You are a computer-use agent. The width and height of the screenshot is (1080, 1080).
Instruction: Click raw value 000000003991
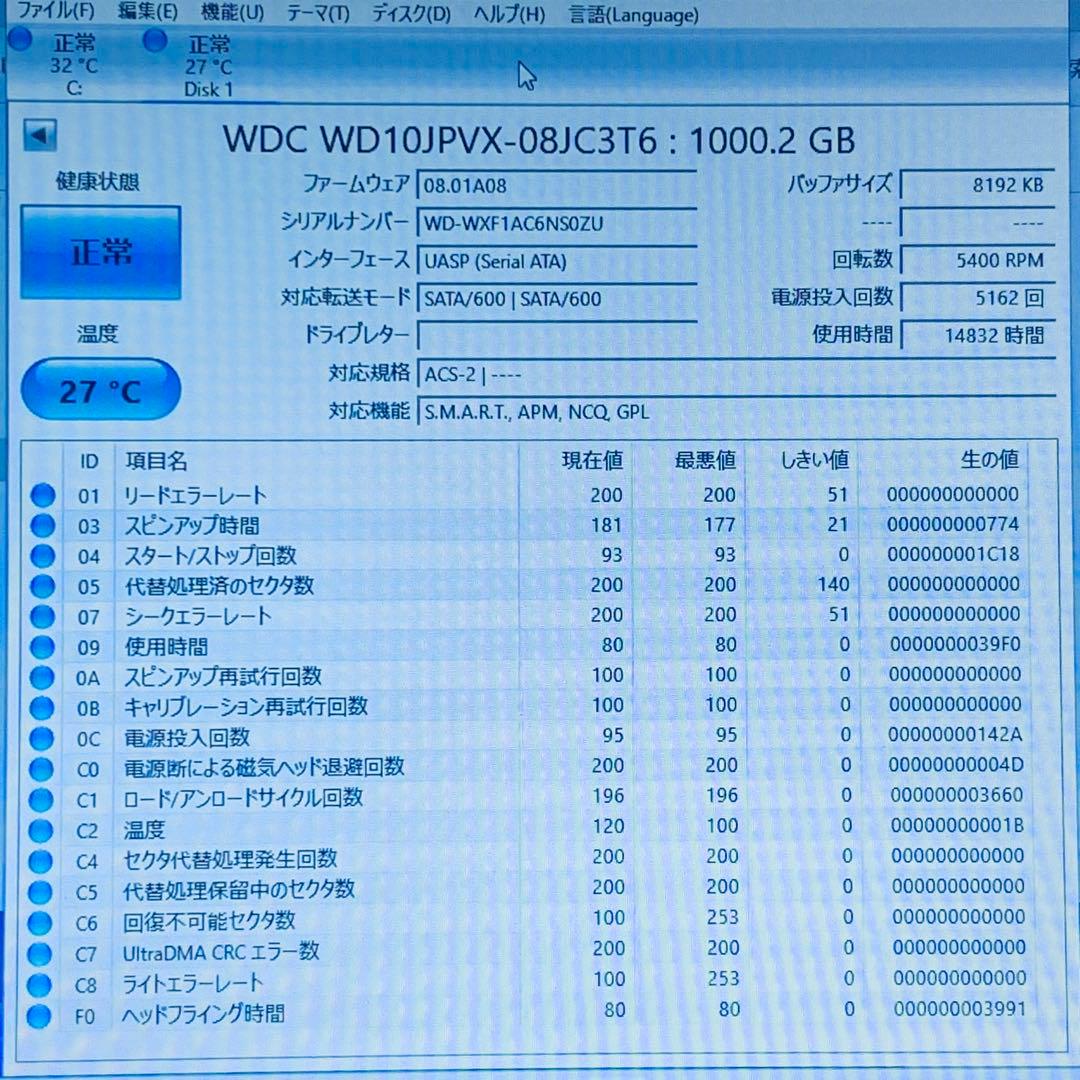(x=959, y=1009)
